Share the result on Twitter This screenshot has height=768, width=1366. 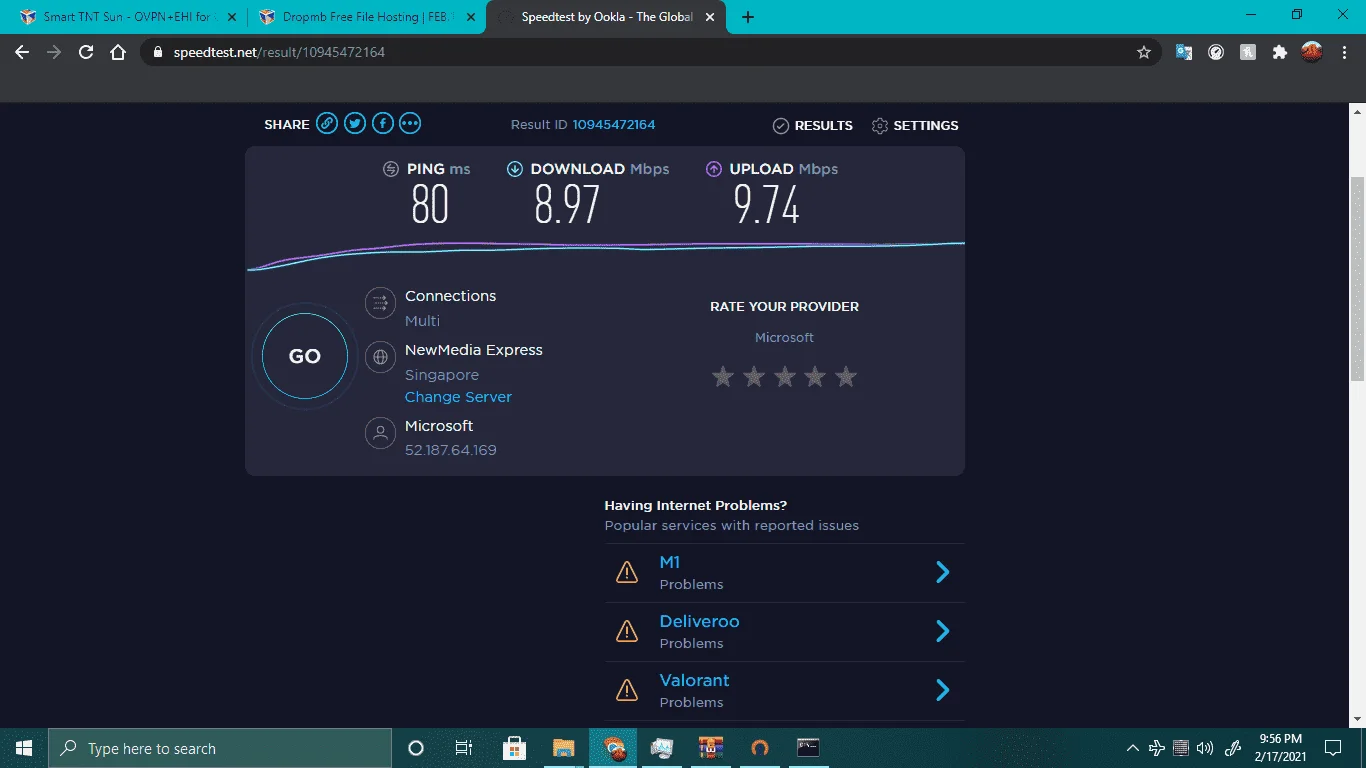(355, 124)
